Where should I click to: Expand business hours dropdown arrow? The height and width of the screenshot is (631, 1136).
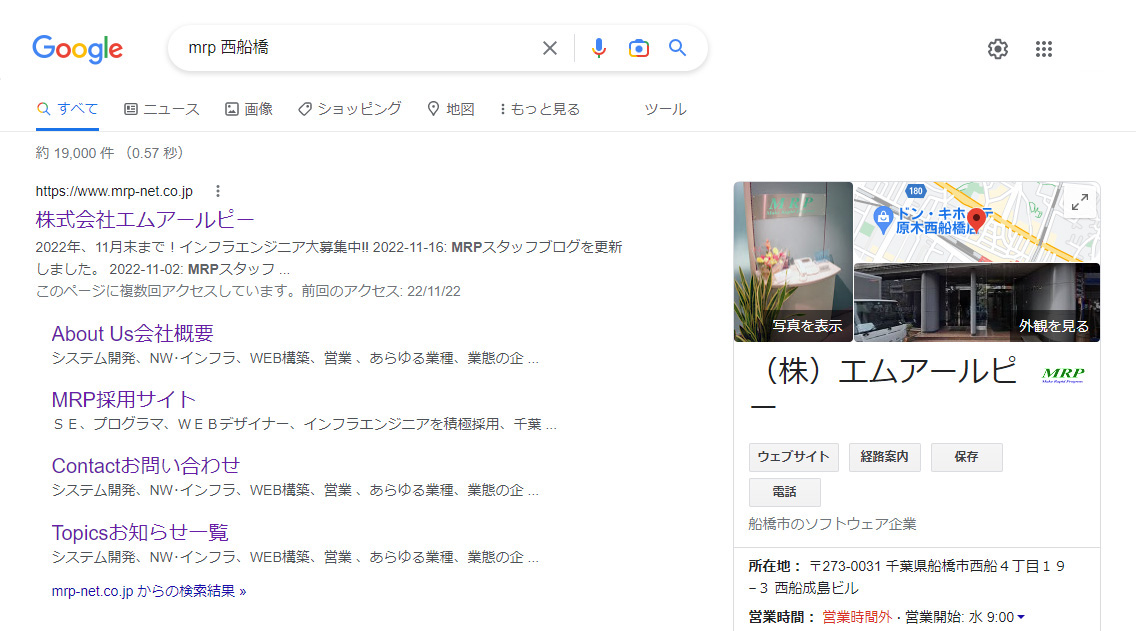(1021, 618)
